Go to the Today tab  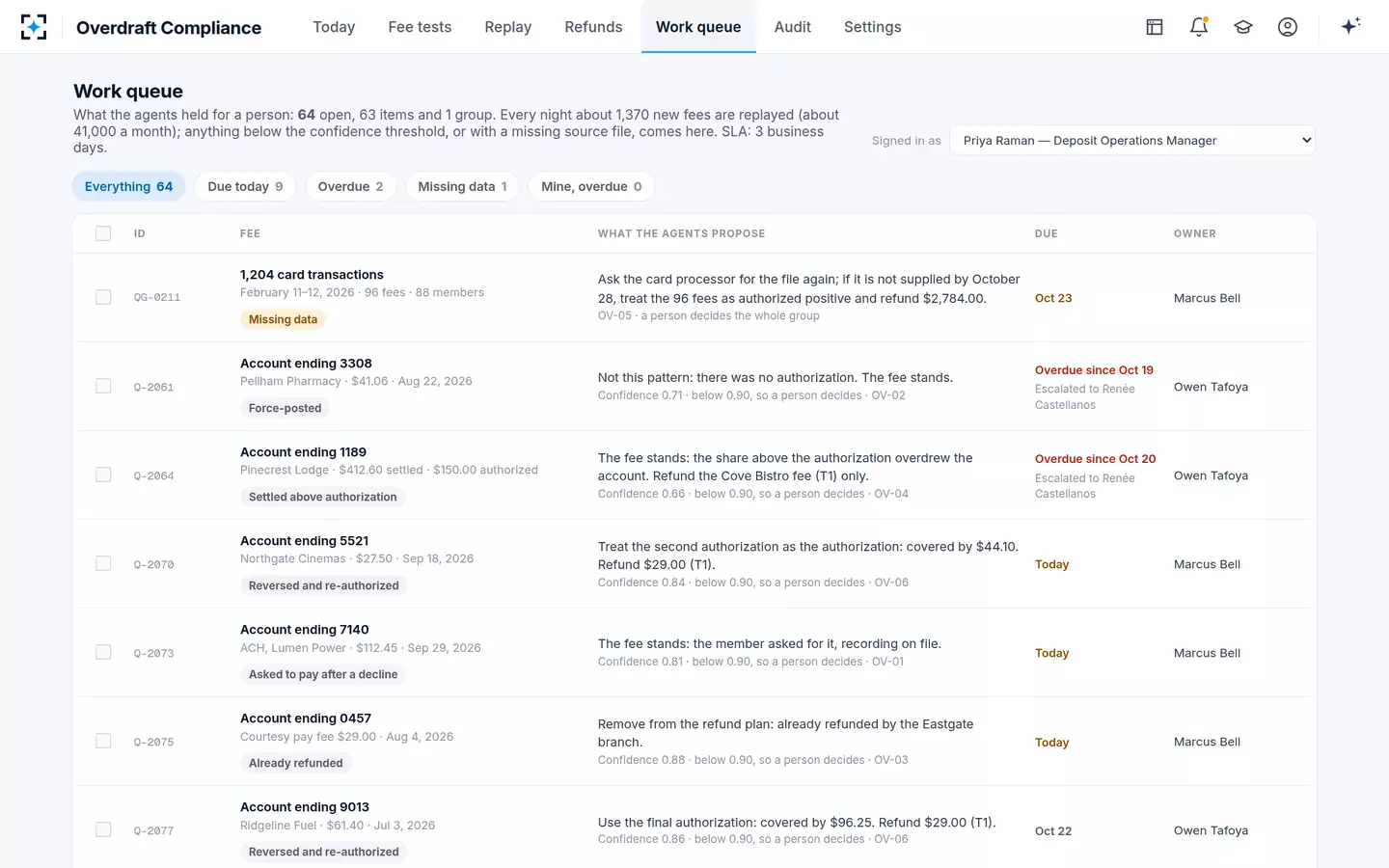point(334,27)
